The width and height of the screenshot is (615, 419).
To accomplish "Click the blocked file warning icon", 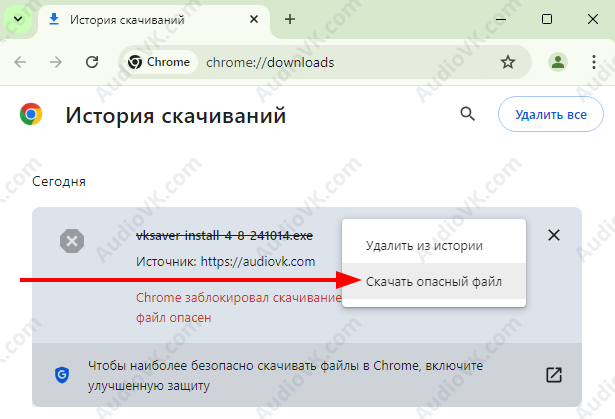I will (72, 241).
